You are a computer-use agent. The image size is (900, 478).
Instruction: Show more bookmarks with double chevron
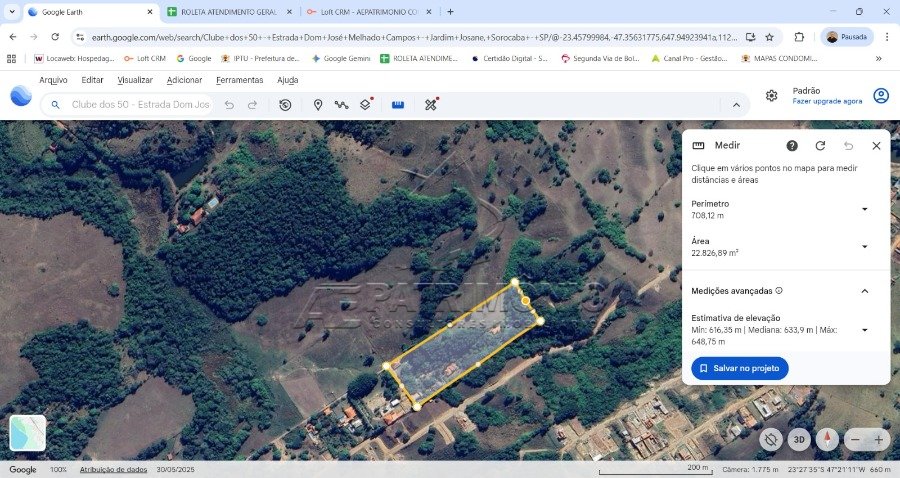tap(878, 59)
